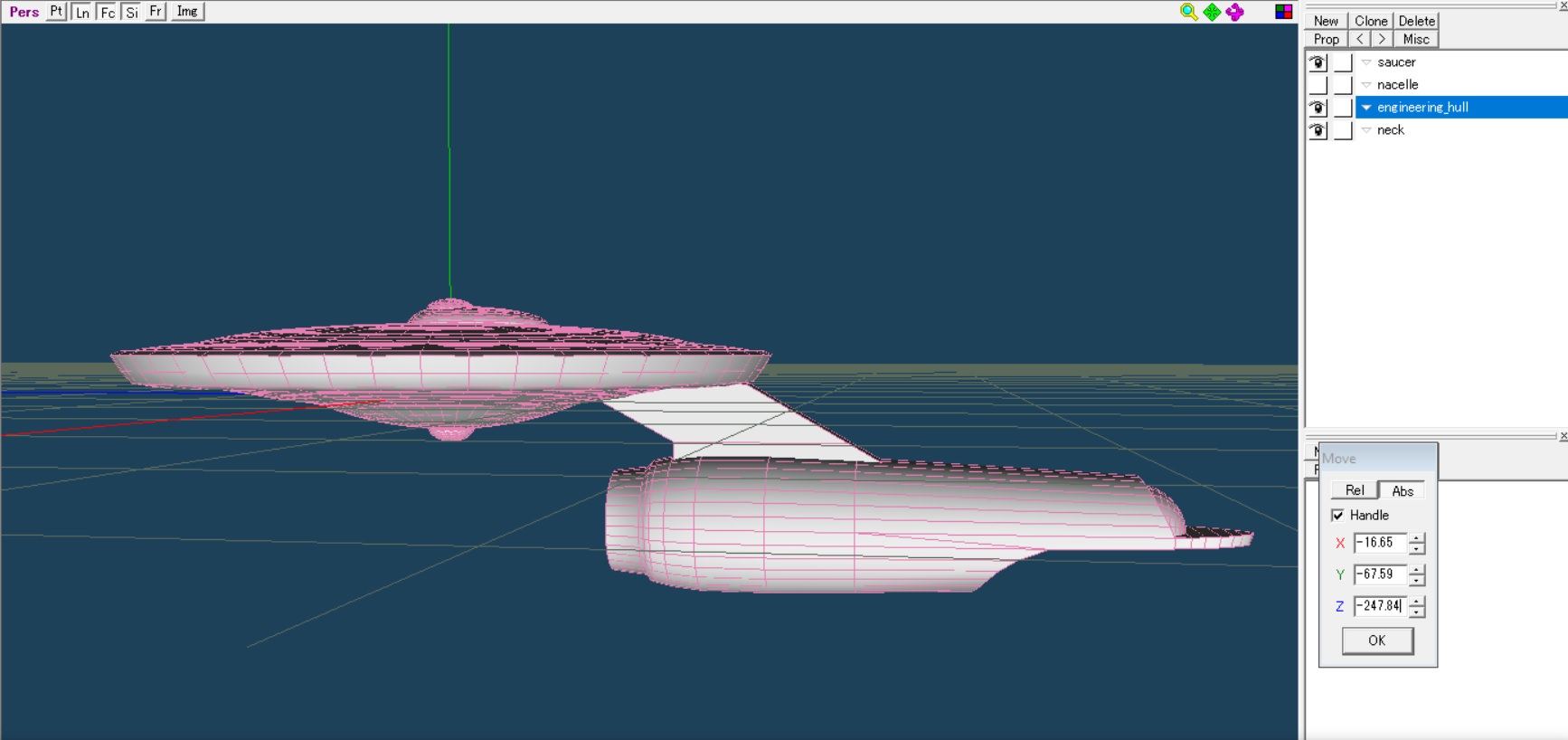Toggle Img background image display
This screenshot has height=740, width=1568.
[x=187, y=12]
